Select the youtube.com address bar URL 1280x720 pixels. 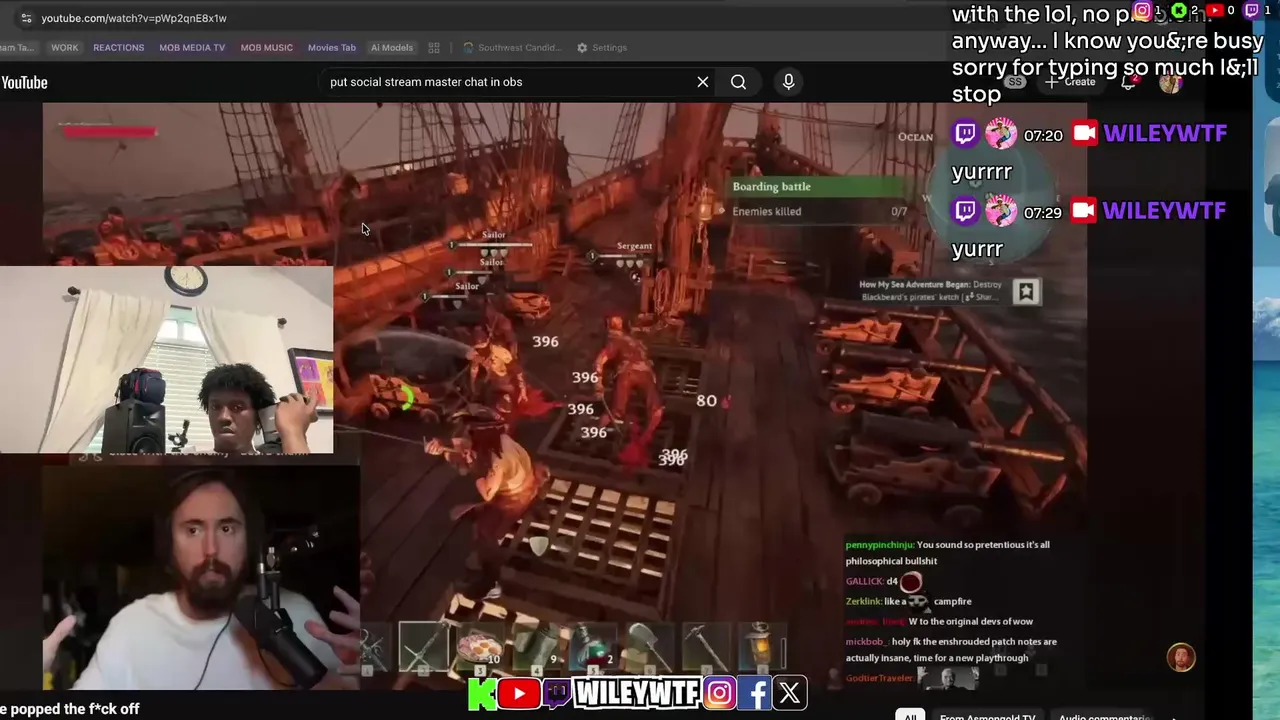click(x=134, y=18)
